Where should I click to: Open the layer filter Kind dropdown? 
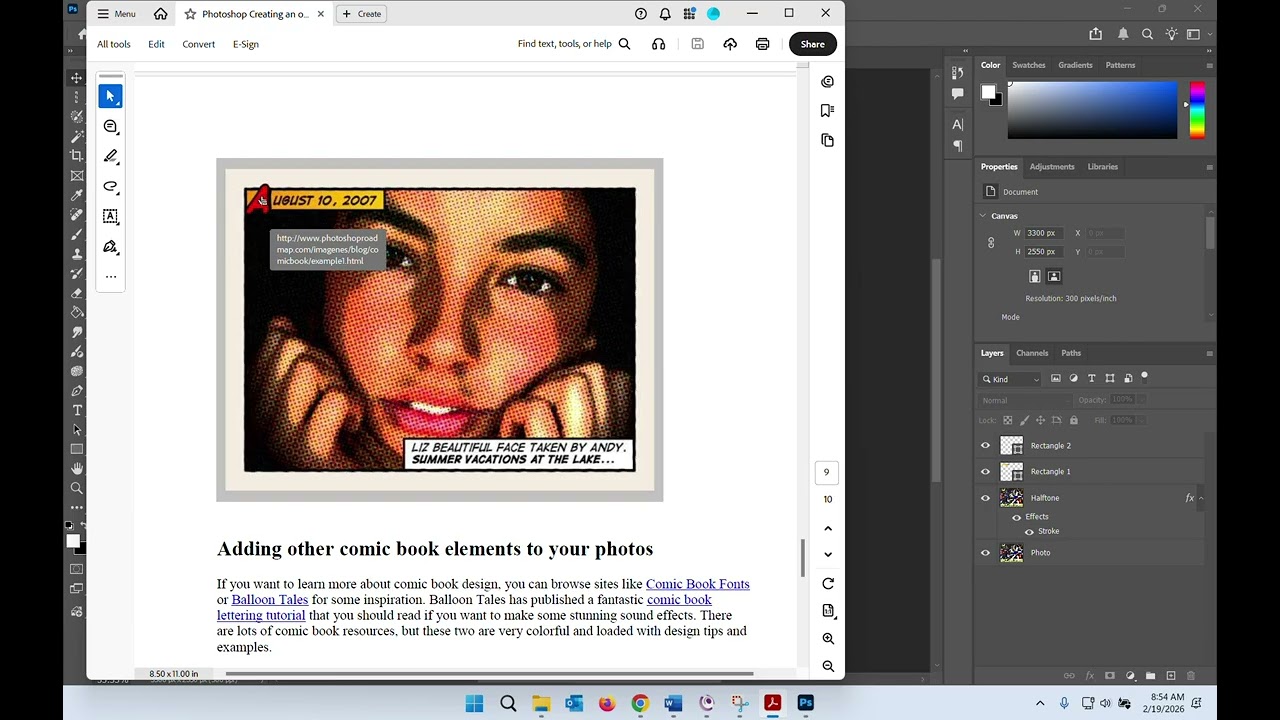pyautogui.click(x=1011, y=379)
